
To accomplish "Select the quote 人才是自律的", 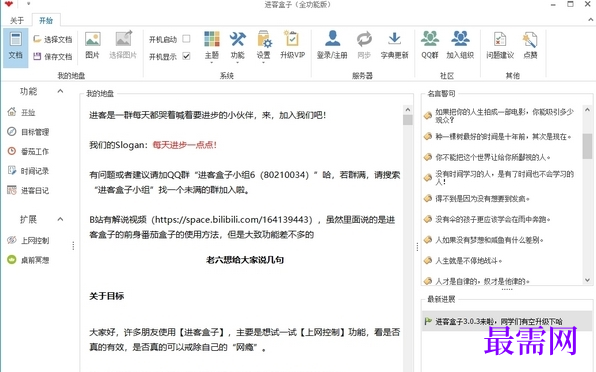I will click(x=482, y=282).
